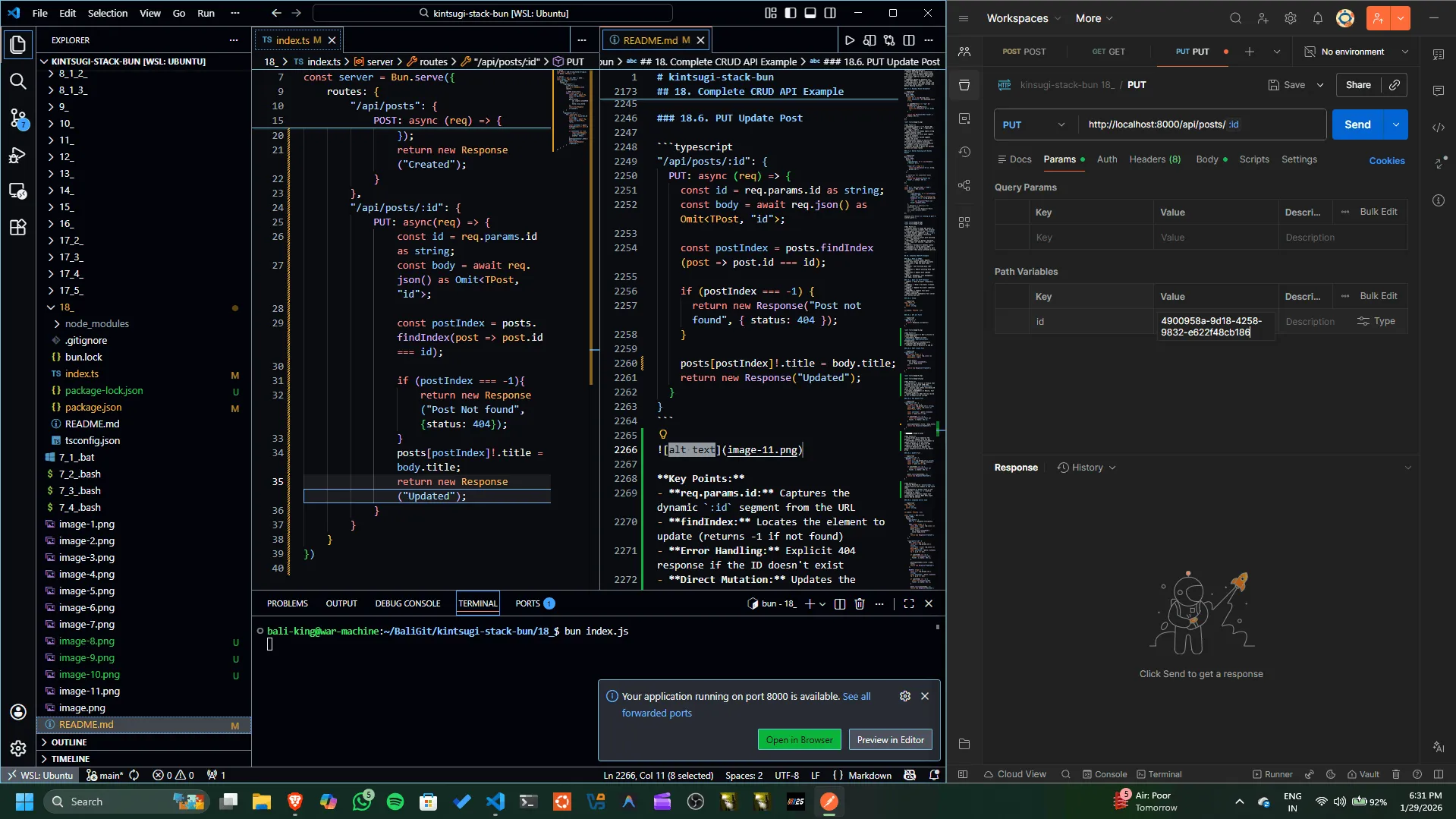Open Postman notifications bell
The image size is (1456, 819).
pyautogui.click(x=1318, y=18)
